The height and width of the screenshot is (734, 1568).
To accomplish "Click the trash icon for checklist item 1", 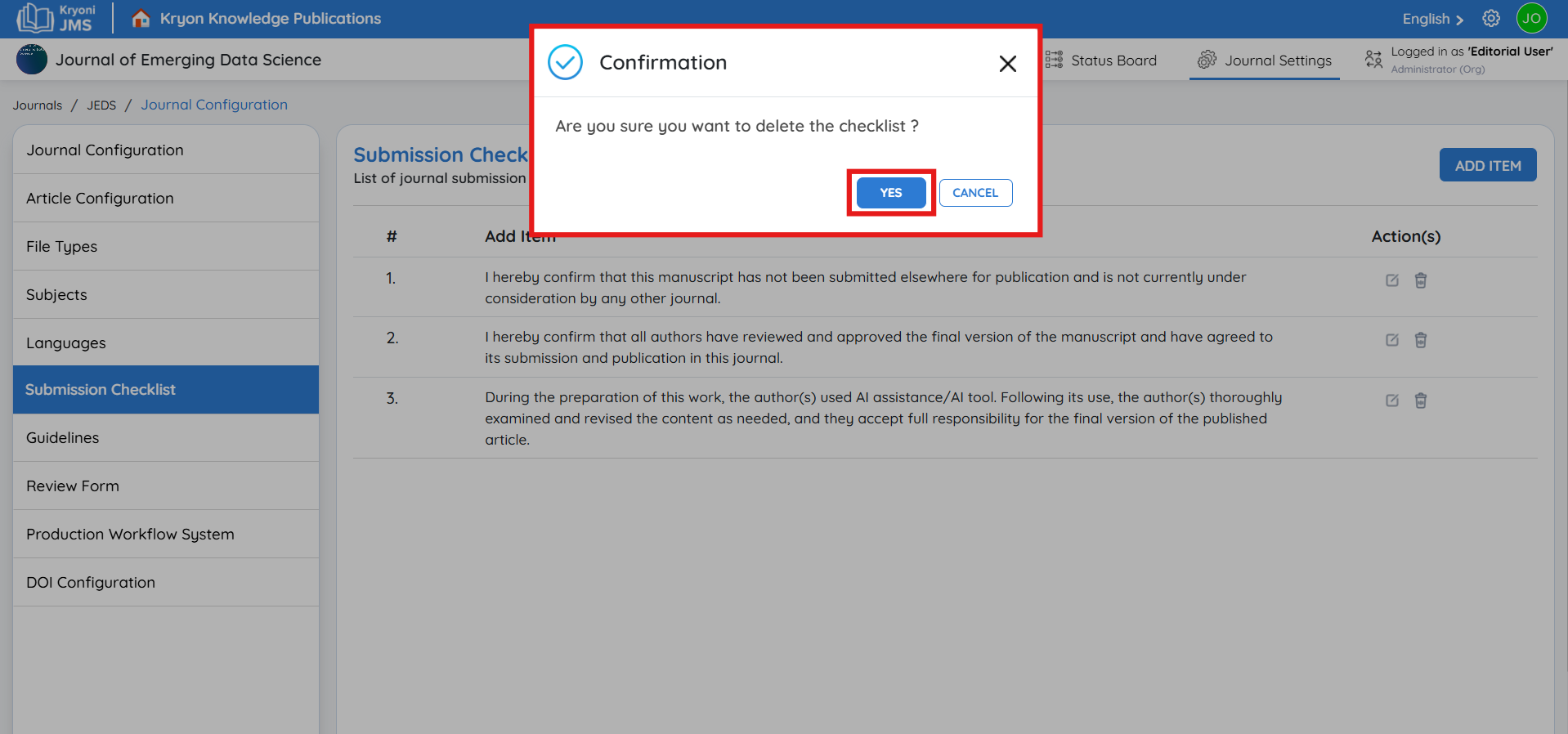I will tap(1420, 280).
